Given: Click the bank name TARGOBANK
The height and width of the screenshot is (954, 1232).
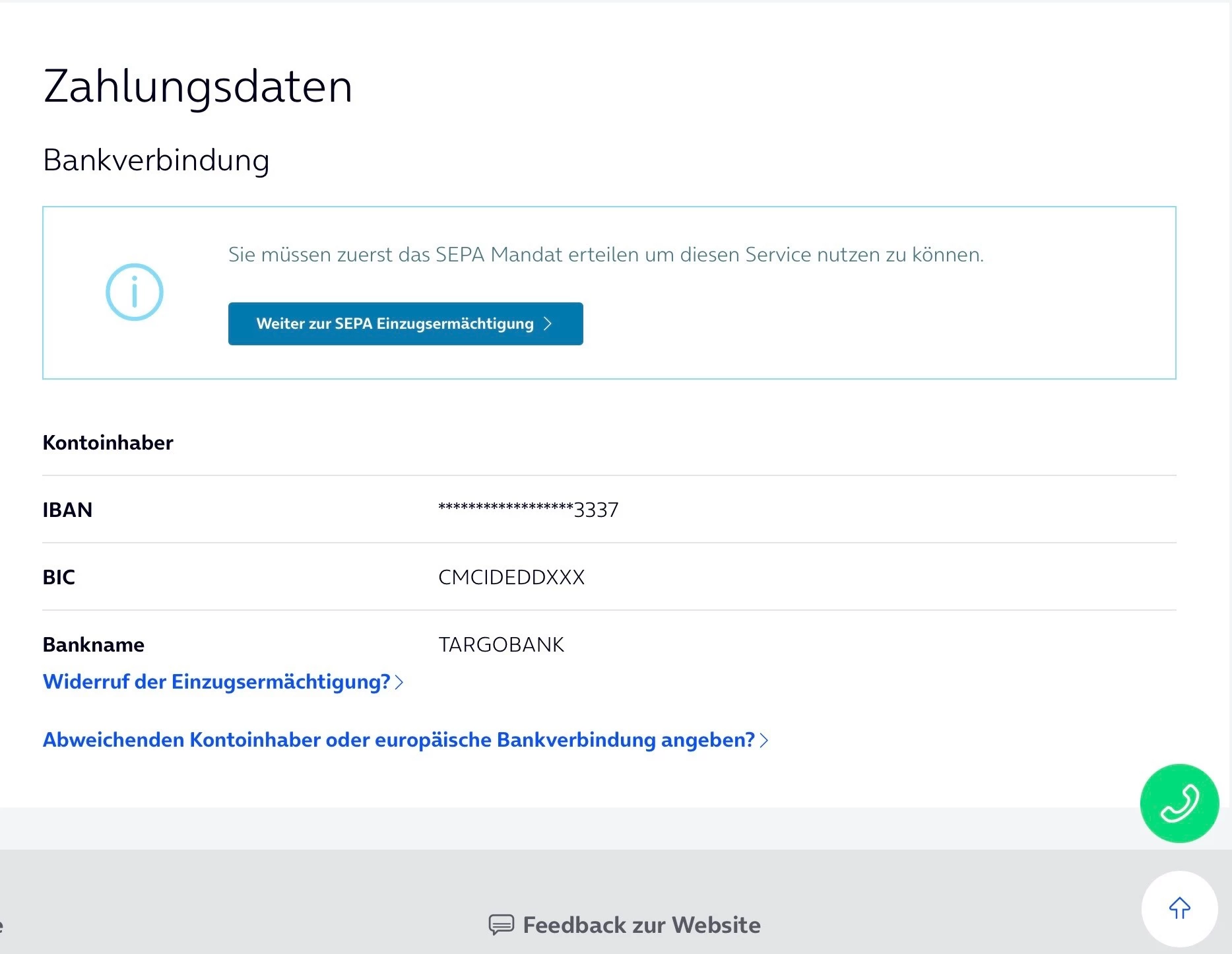Looking at the screenshot, I should click(x=502, y=644).
